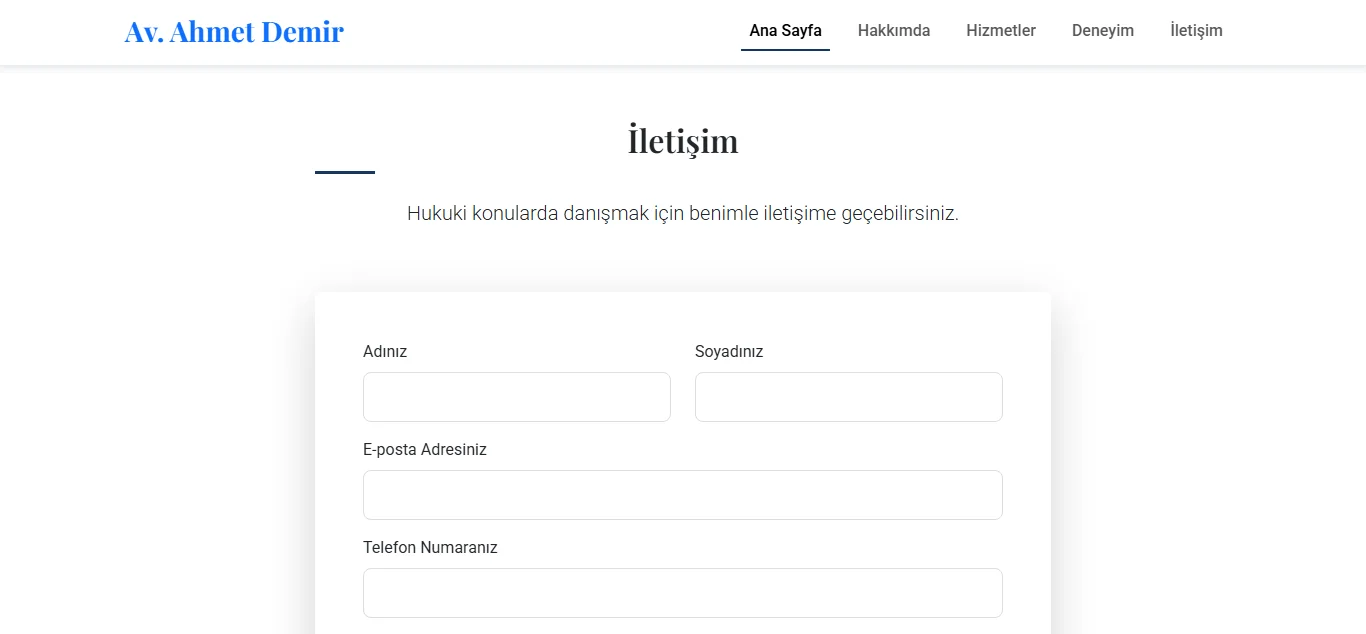Click the İletişim page heading

682,140
